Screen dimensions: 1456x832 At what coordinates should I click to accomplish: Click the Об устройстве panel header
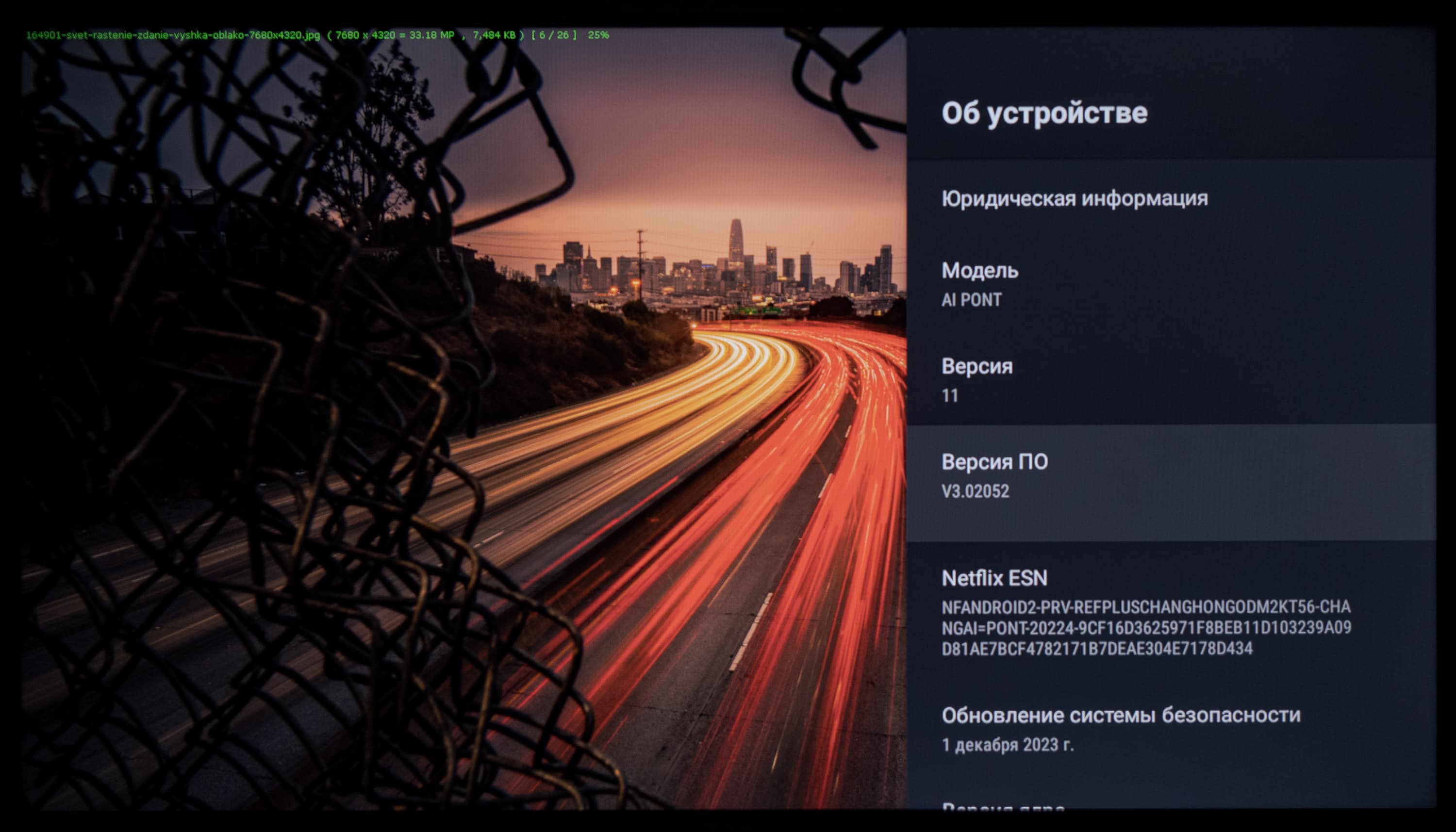click(1044, 113)
